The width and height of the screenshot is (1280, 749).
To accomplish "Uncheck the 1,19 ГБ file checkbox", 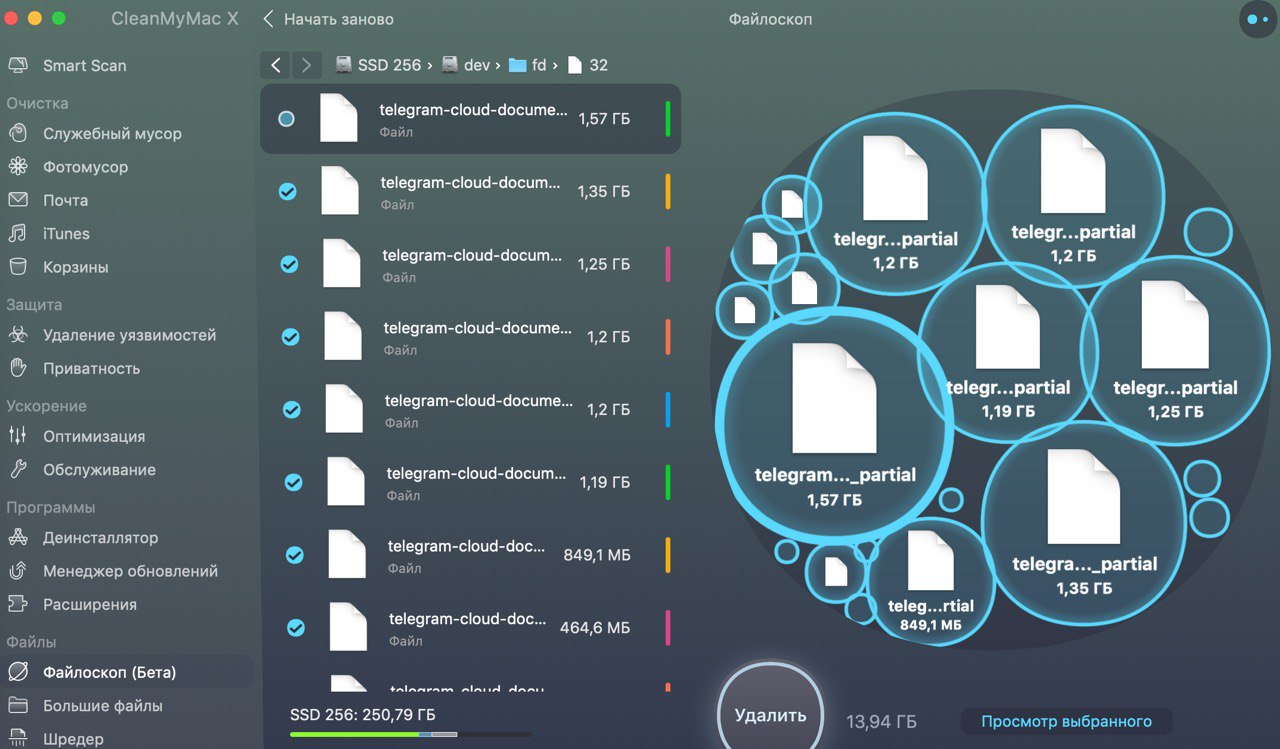I will pyautogui.click(x=293, y=482).
